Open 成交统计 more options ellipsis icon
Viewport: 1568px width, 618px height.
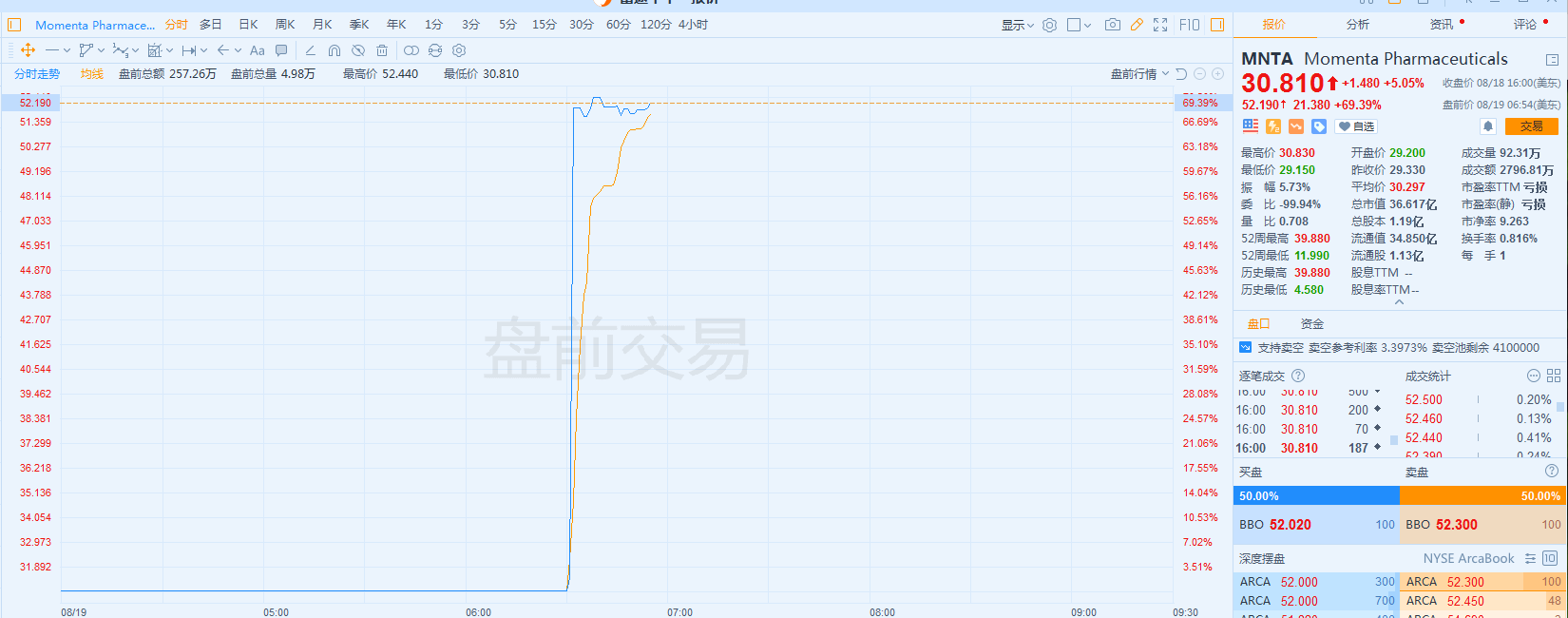coord(1533,376)
